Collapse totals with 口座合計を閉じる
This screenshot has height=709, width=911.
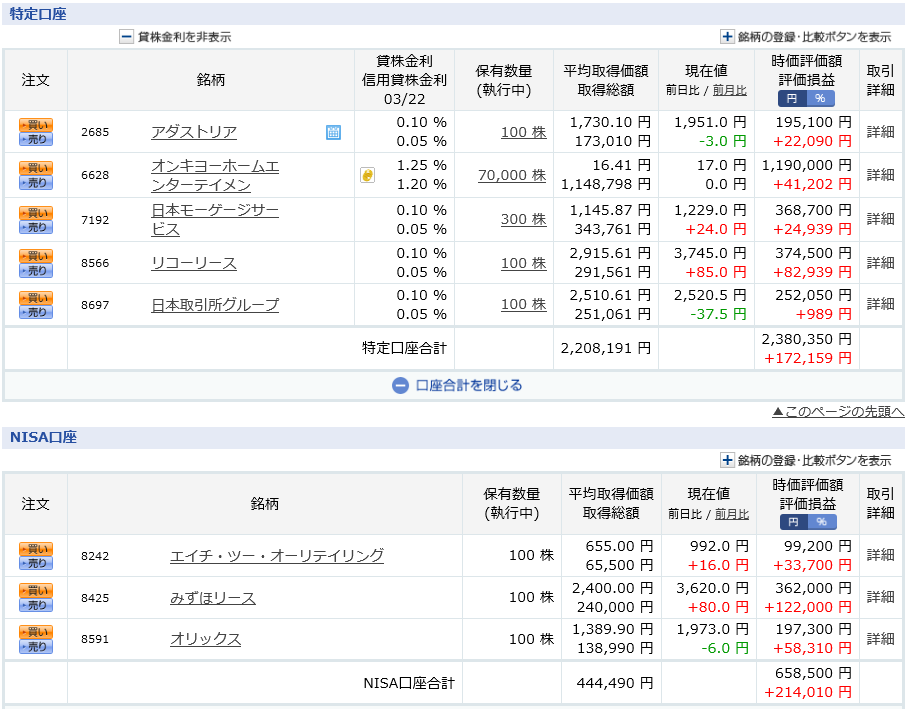point(457,385)
